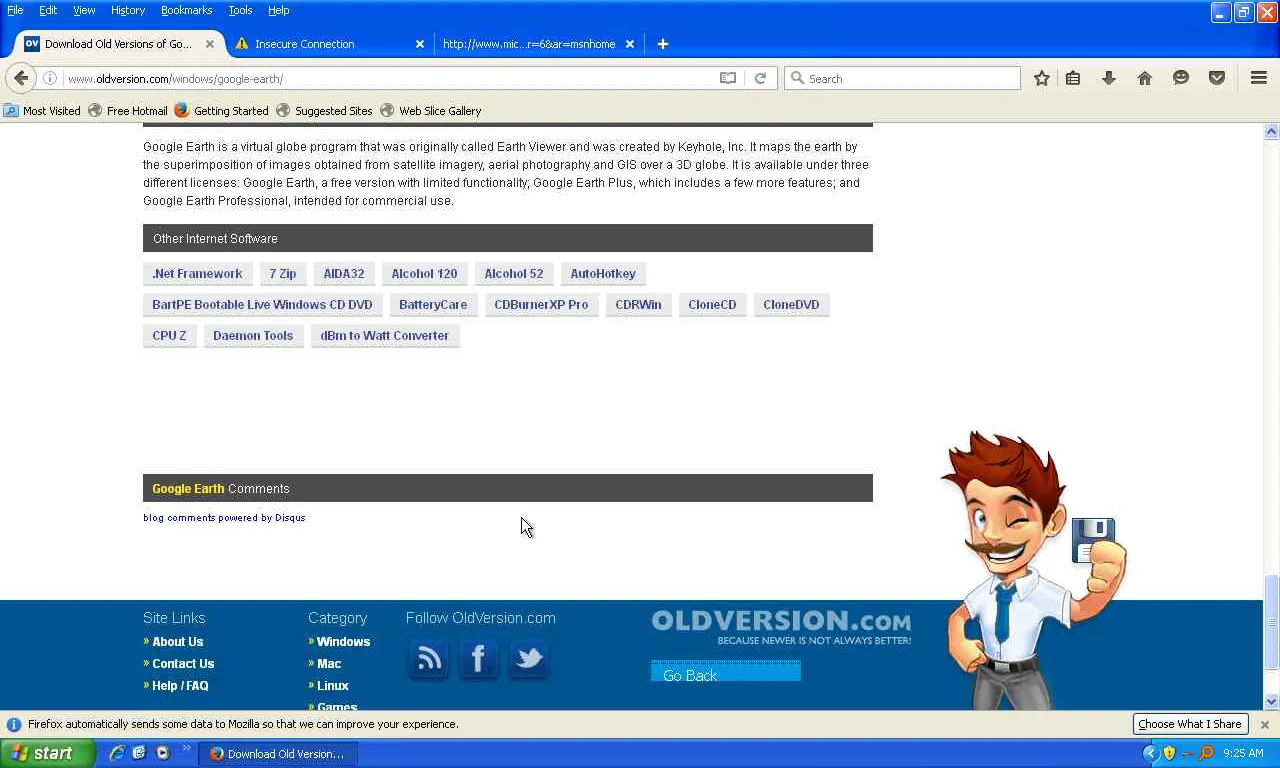Open the AIDA32 software link
The width and height of the screenshot is (1280, 768).
coord(344,274)
